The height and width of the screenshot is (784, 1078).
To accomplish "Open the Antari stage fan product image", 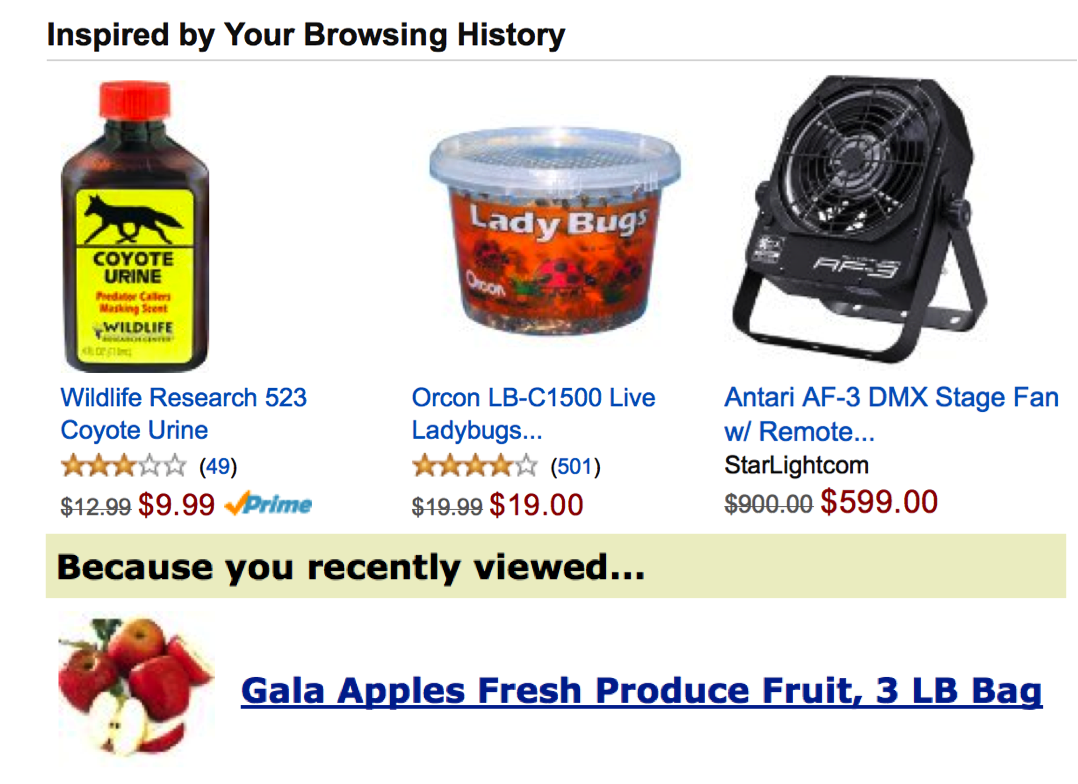I will (859, 219).
